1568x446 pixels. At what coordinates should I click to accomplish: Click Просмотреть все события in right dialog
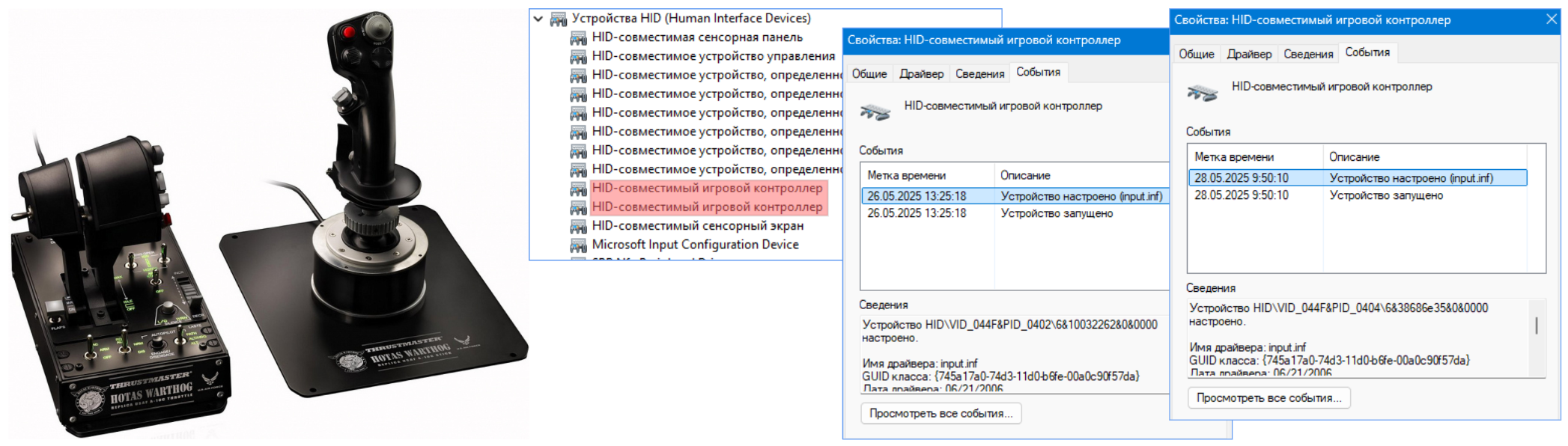[x=1271, y=397]
